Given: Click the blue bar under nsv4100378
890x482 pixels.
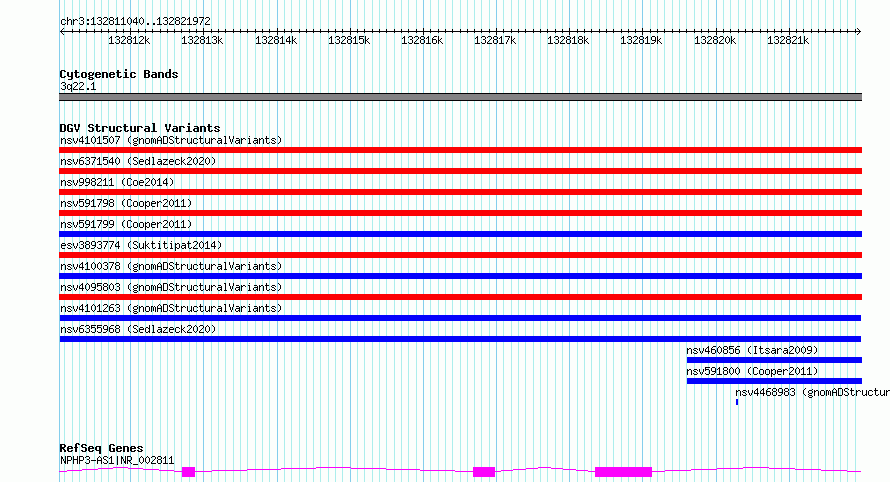Looking at the screenshot, I should pyautogui.click(x=460, y=276).
